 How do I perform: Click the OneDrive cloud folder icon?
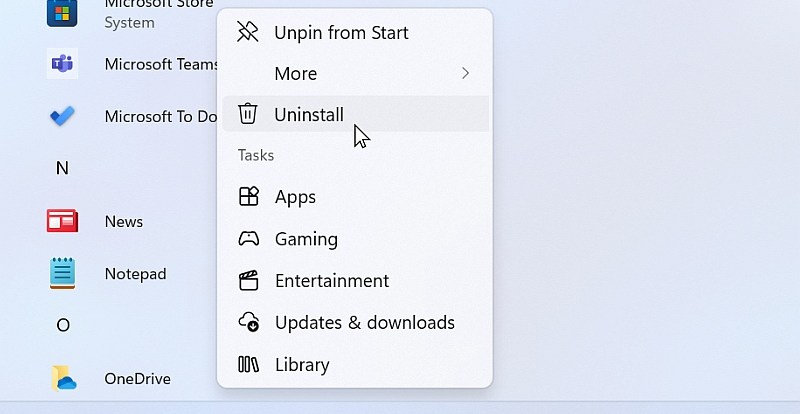point(63,378)
